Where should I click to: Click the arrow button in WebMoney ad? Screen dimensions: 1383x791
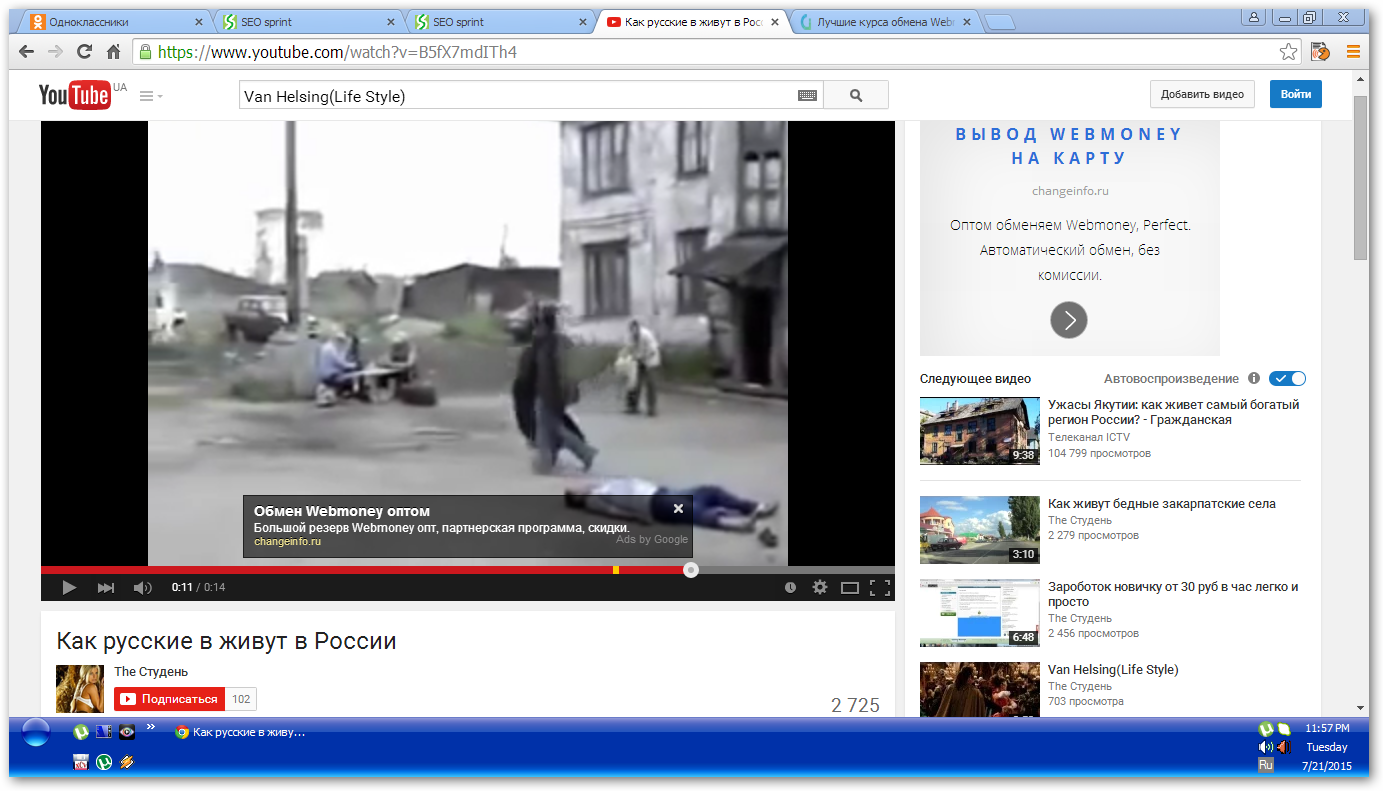click(1069, 320)
